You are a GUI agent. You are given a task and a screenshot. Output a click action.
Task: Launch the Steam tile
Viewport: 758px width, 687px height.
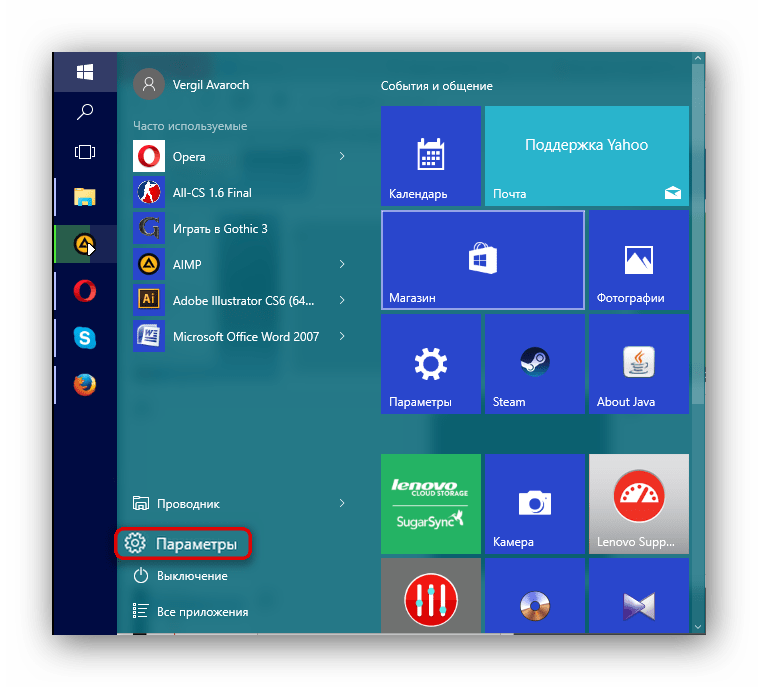[535, 364]
